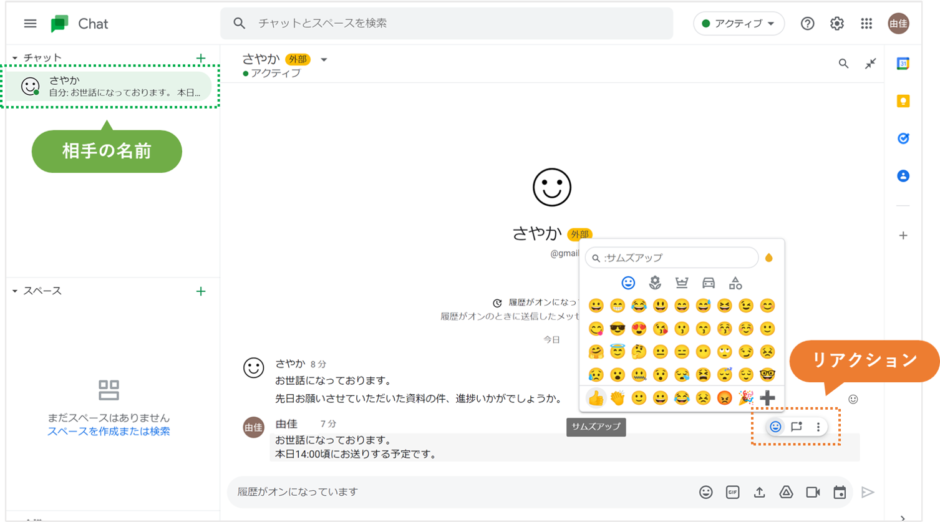Click message 本日14:00頃にお送りする予定です。

[x=356, y=454]
